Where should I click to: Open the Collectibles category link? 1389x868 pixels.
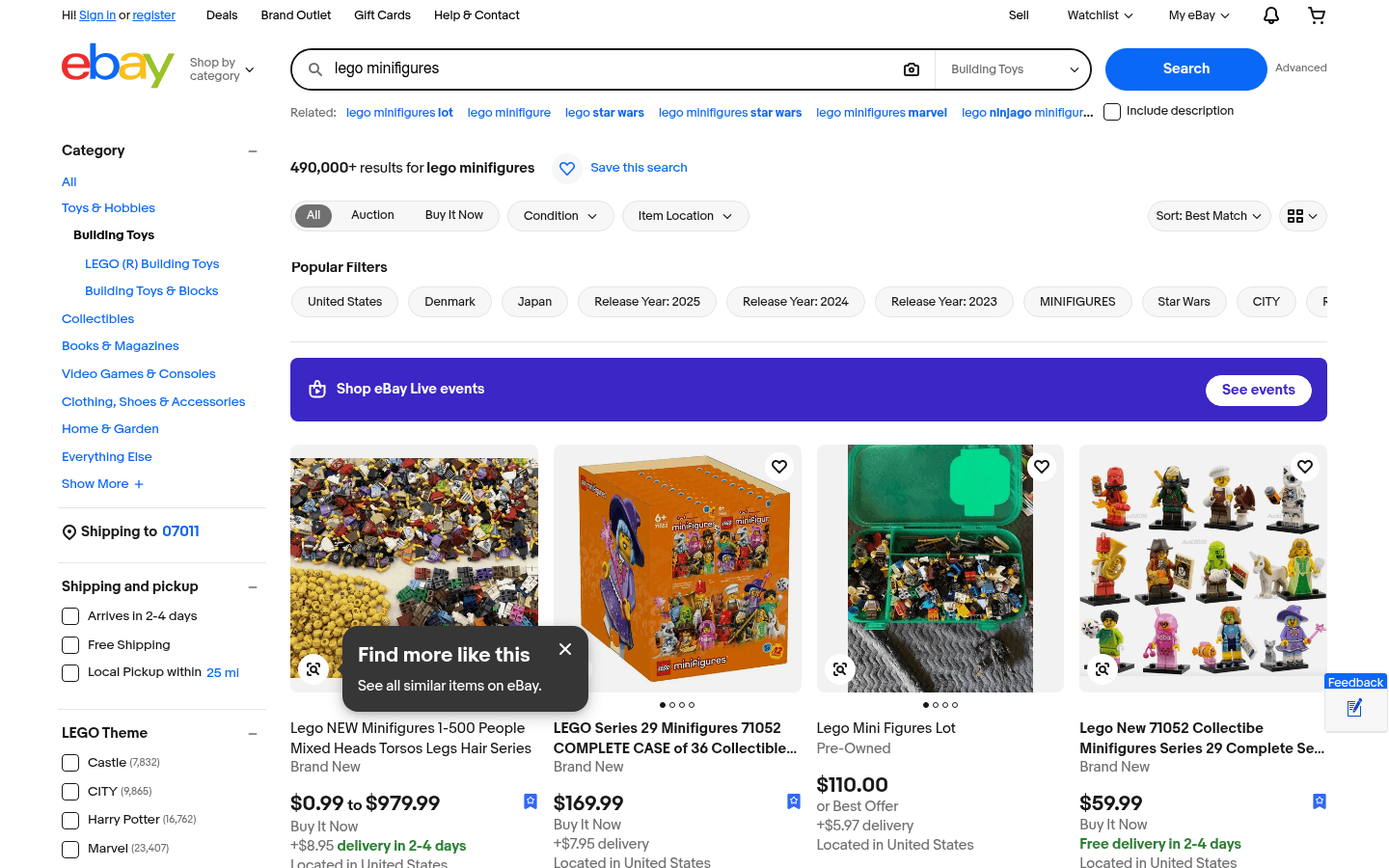point(97,319)
